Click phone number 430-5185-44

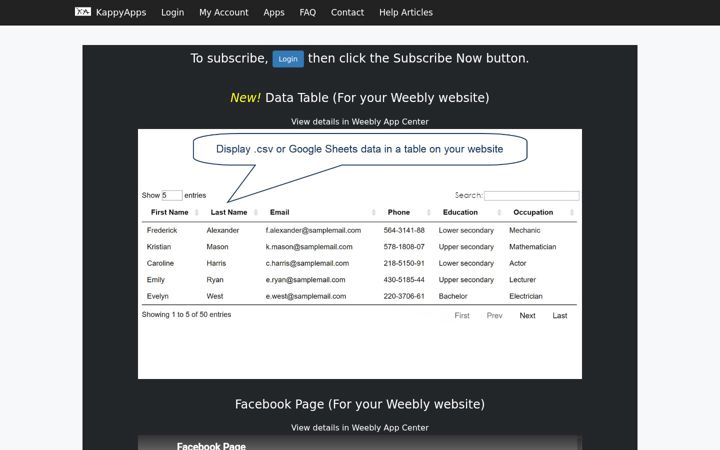tap(404, 280)
